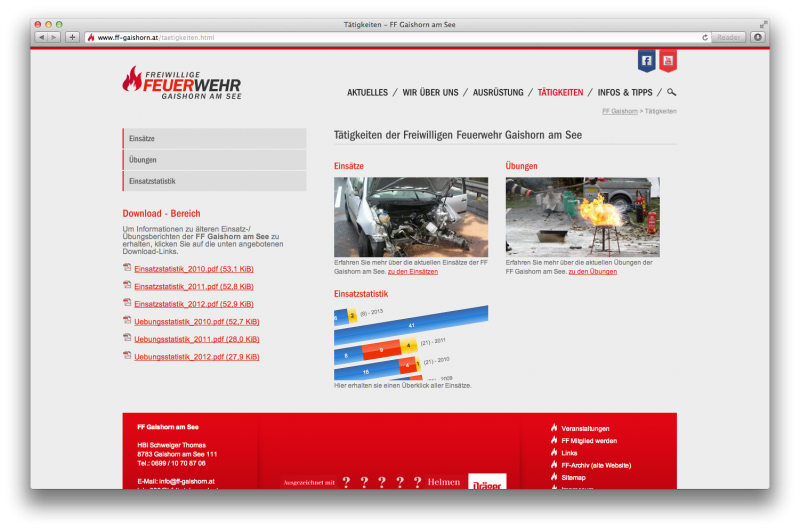
Task: Click the Download - Bereich heading
Action: [x=161, y=213]
